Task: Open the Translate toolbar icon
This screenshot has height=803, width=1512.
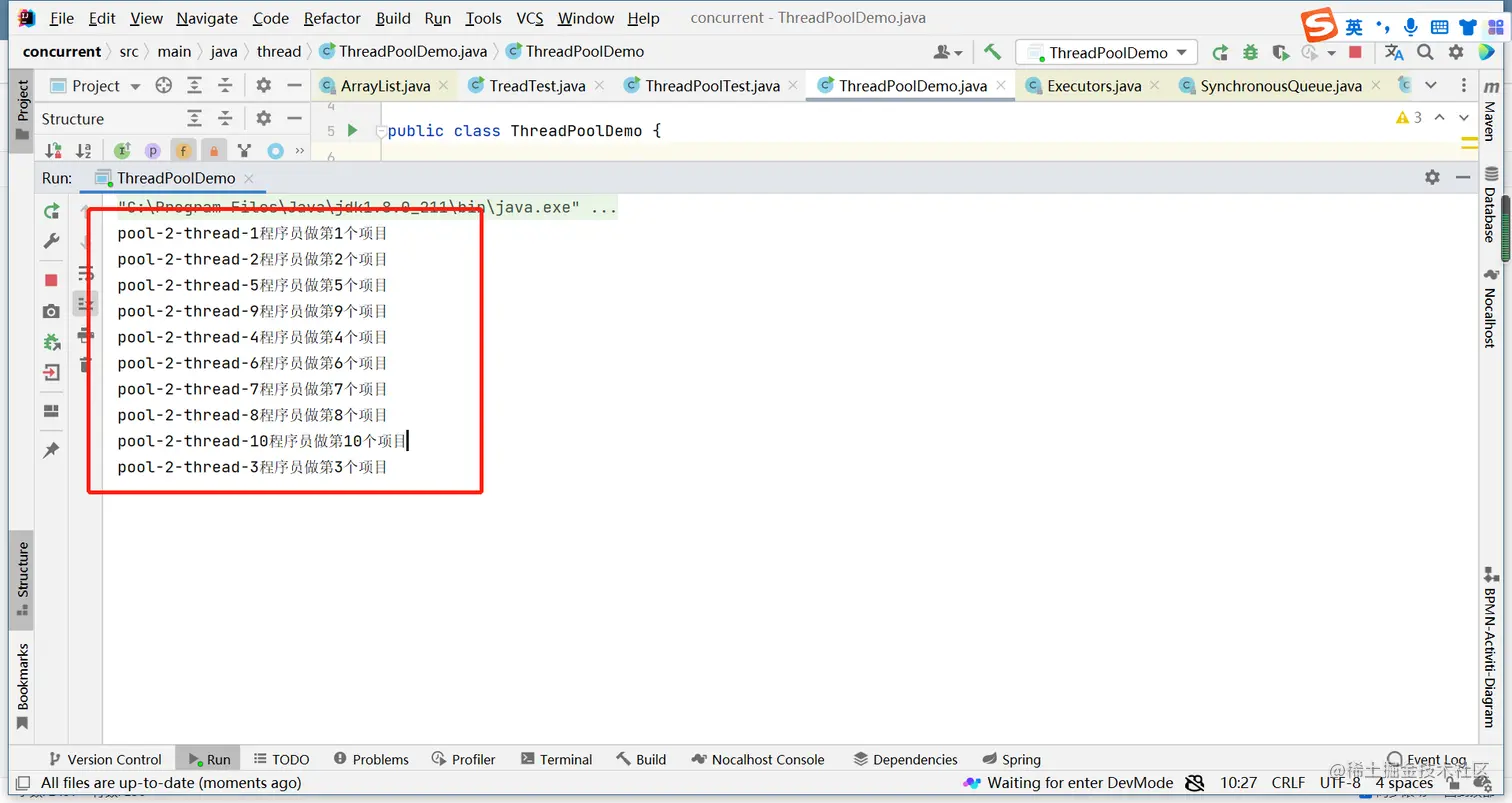Action: [x=1394, y=52]
